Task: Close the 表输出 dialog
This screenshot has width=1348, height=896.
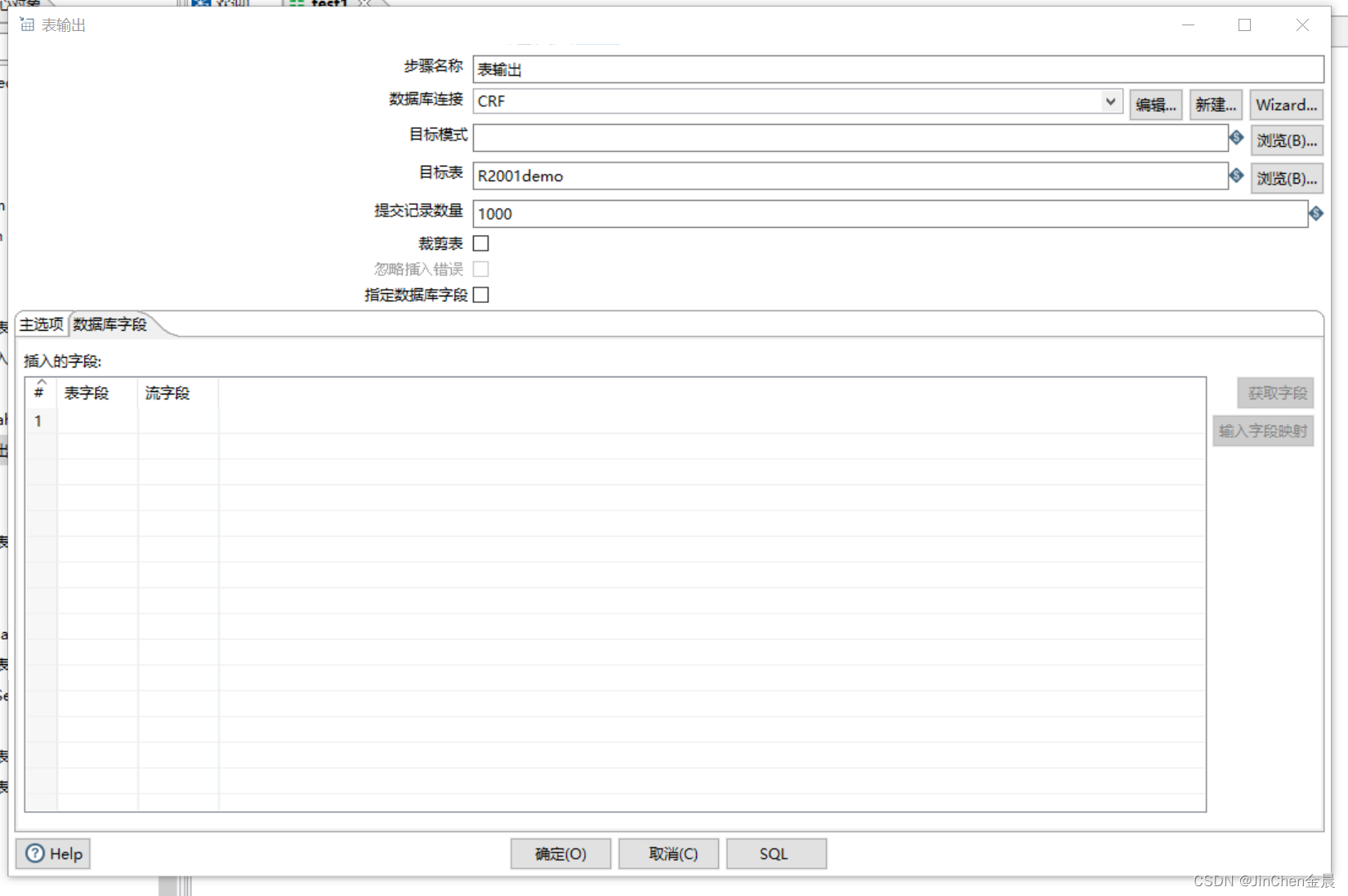Action: point(1302,25)
